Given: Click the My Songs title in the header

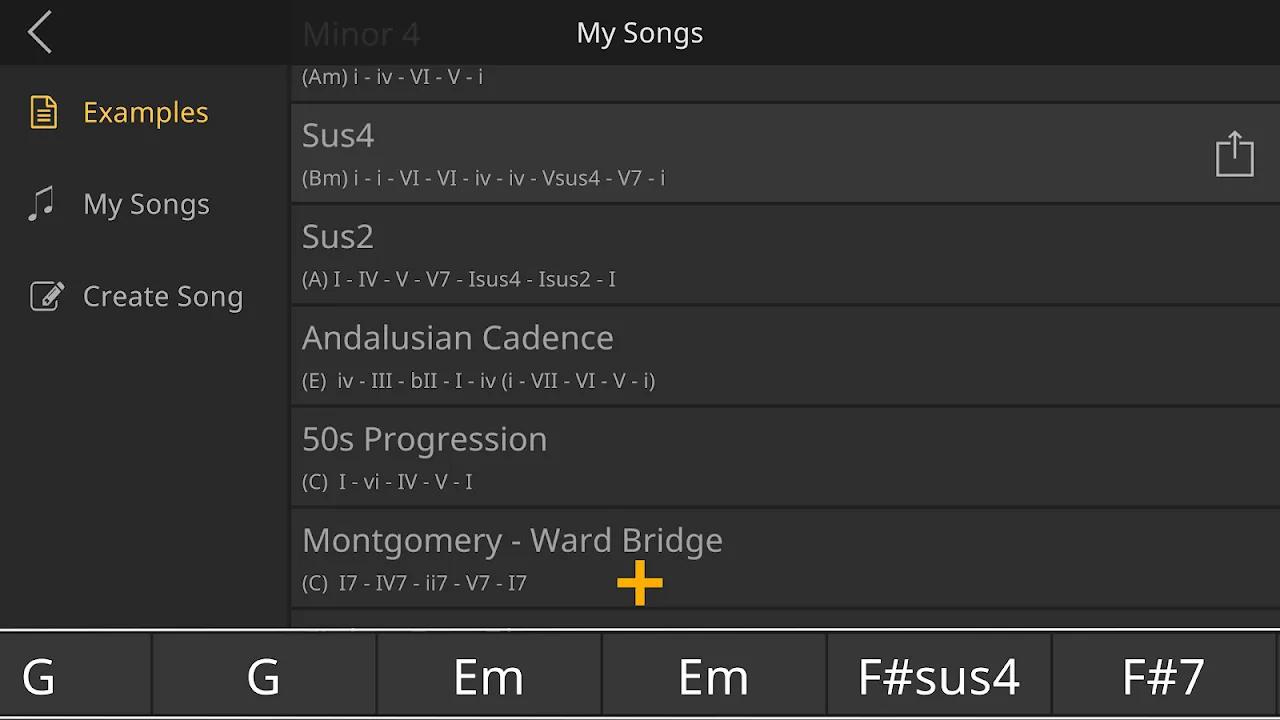Looking at the screenshot, I should click(x=639, y=32).
